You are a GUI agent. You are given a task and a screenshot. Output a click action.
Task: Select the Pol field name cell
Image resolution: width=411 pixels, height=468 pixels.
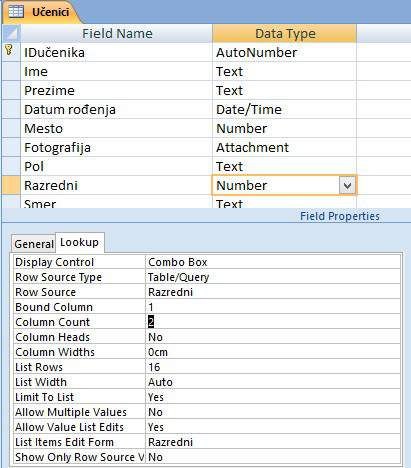(x=117, y=166)
